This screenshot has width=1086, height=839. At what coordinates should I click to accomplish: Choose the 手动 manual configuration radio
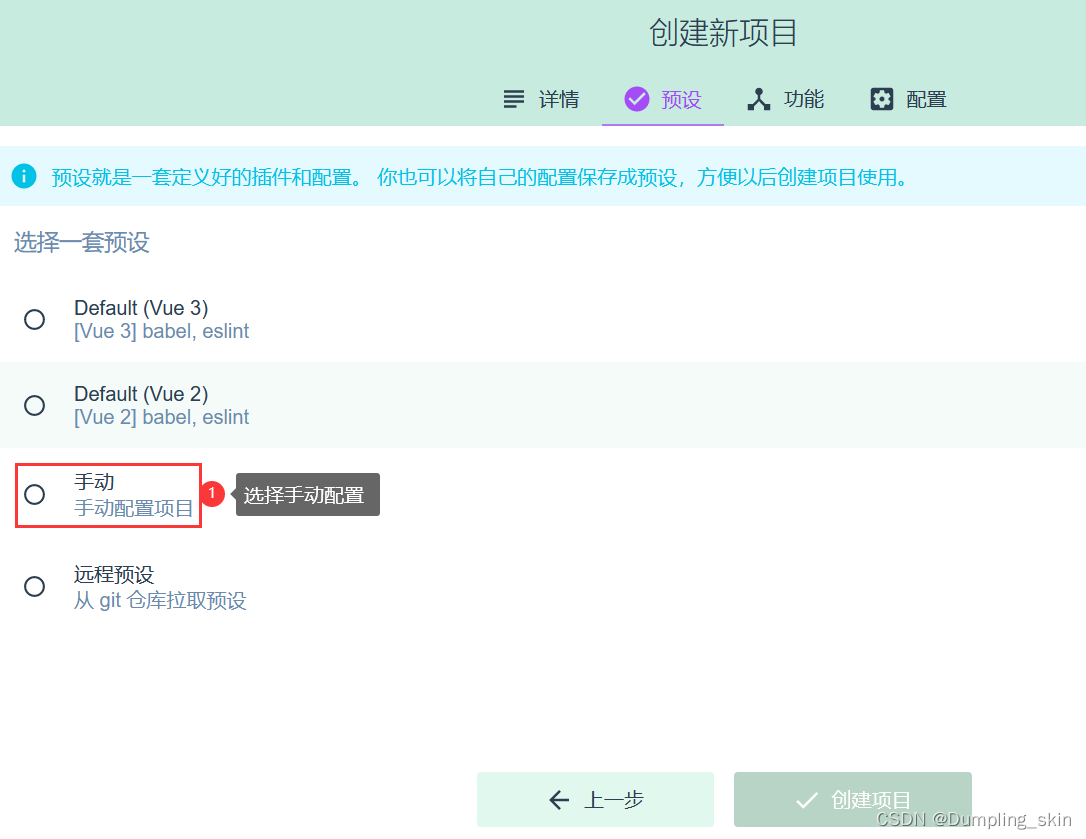pyautogui.click(x=35, y=495)
